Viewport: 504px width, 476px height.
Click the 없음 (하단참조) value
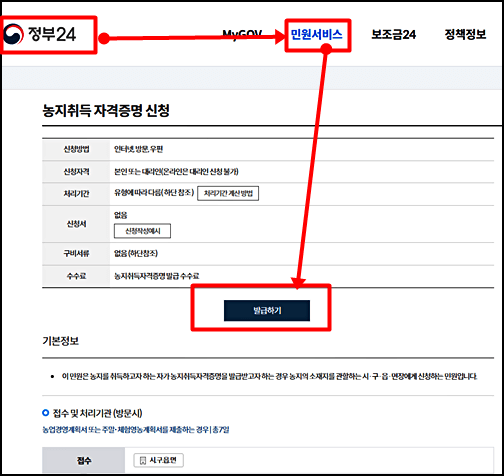(136, 253)
